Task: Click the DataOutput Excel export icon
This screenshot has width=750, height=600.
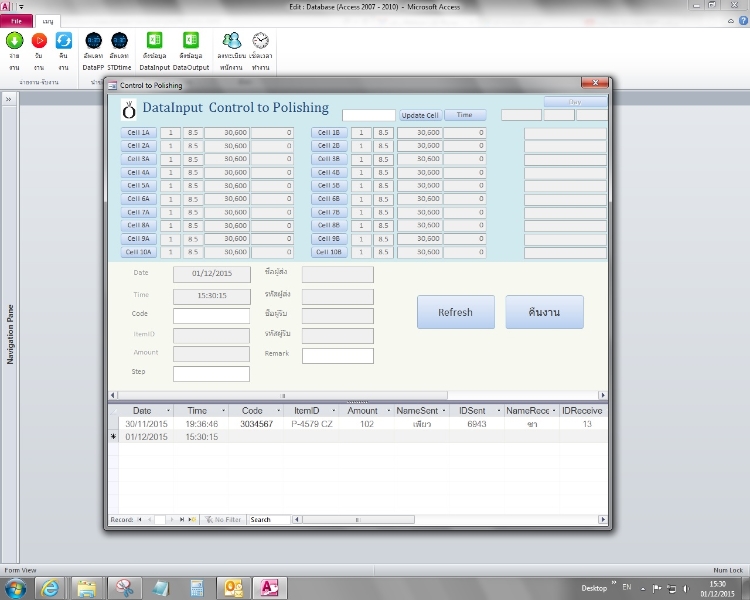Action: pos(190,41)
